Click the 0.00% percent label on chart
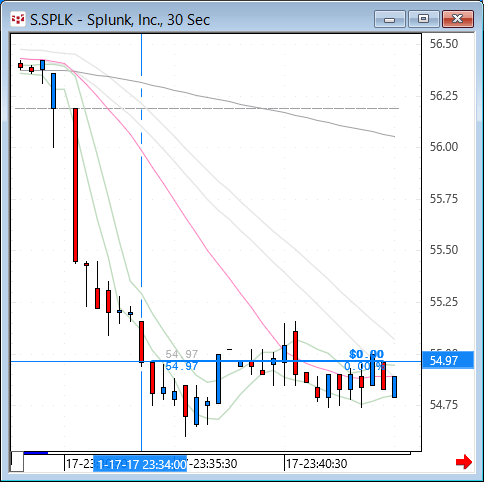The height and width of the screenshot is (482, 484). [364, 366]
